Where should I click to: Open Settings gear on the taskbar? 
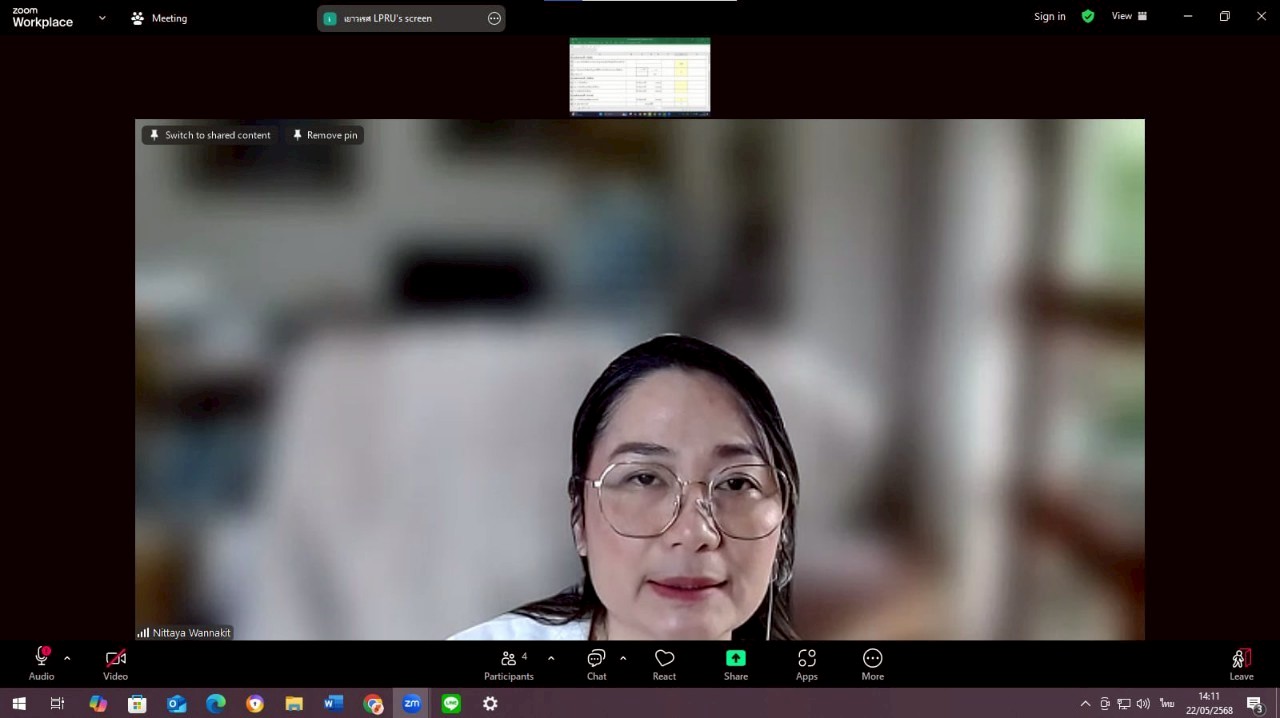(x=490, y=704)
